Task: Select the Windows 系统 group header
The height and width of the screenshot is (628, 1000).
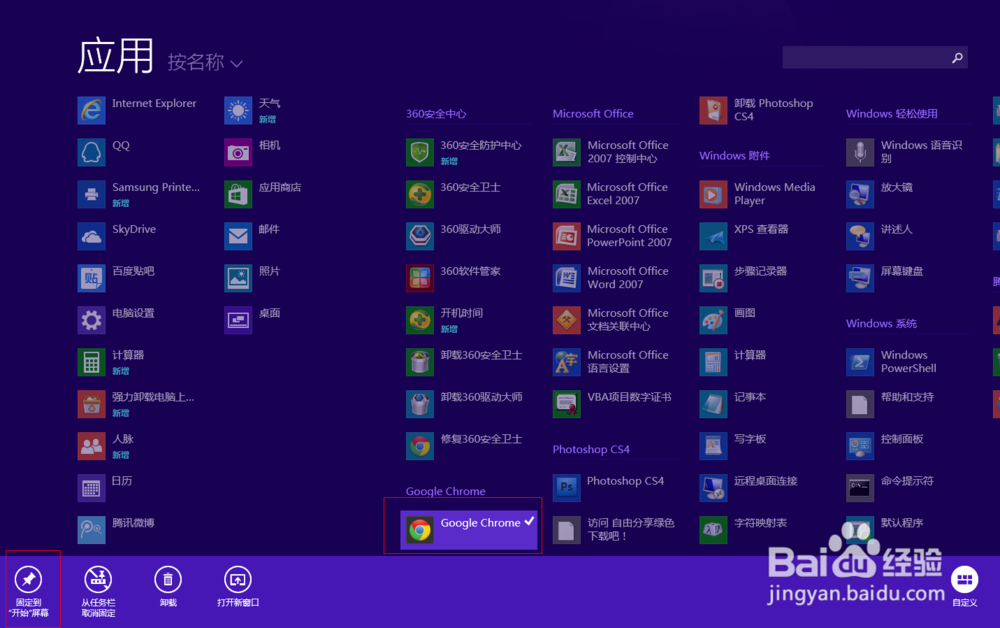Action: pyautogui.click(x=881, y=323)
